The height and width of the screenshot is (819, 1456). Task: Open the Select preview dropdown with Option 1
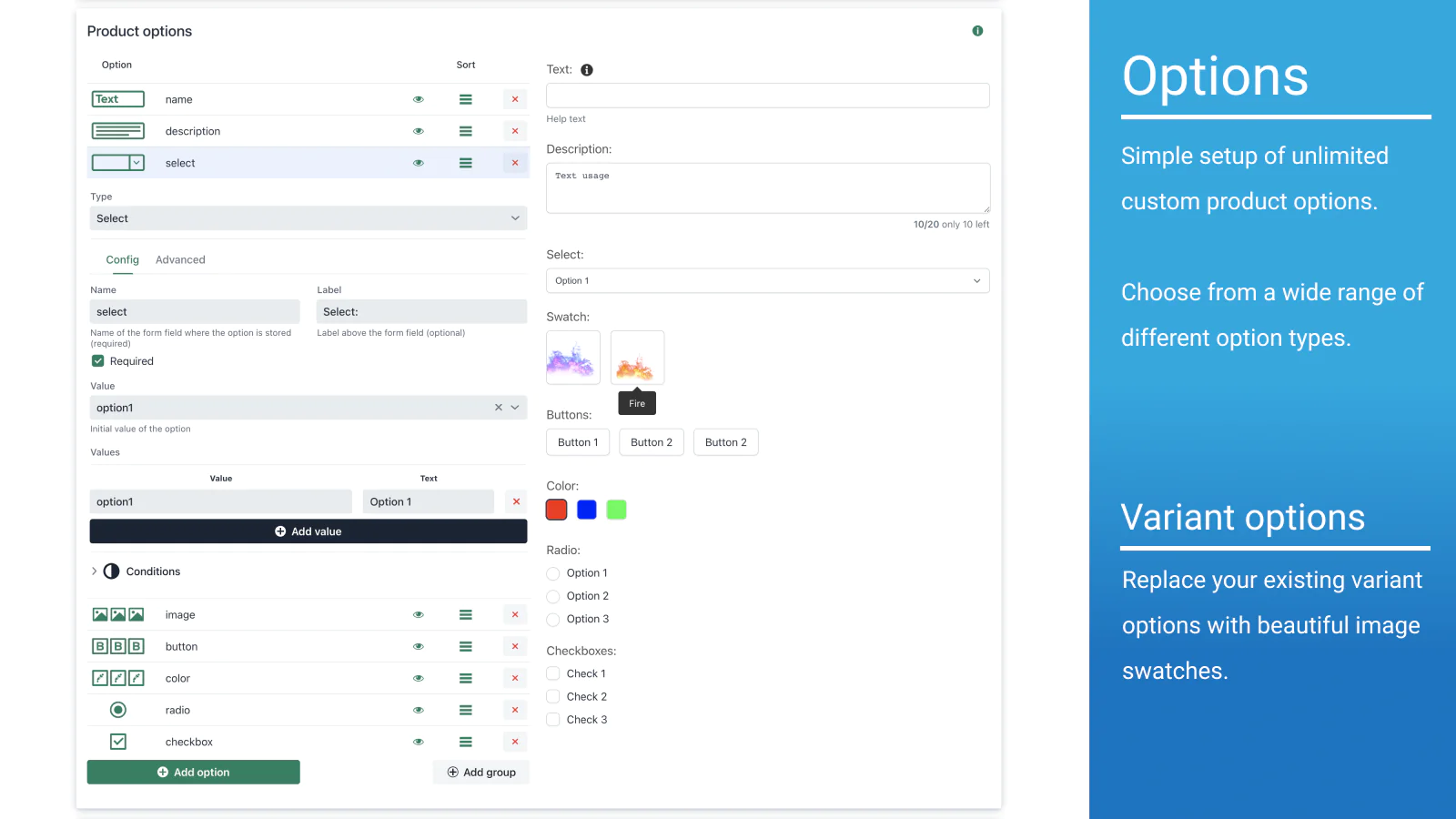click(767, 281)
